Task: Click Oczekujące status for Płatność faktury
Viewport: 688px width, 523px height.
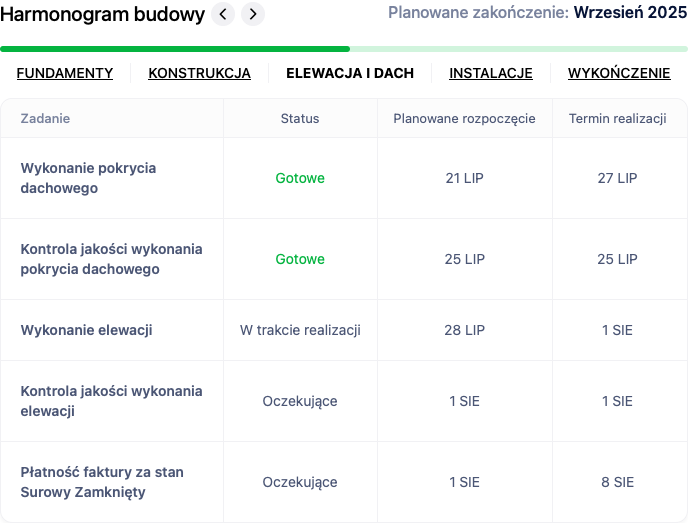Action: coord(300,482)
